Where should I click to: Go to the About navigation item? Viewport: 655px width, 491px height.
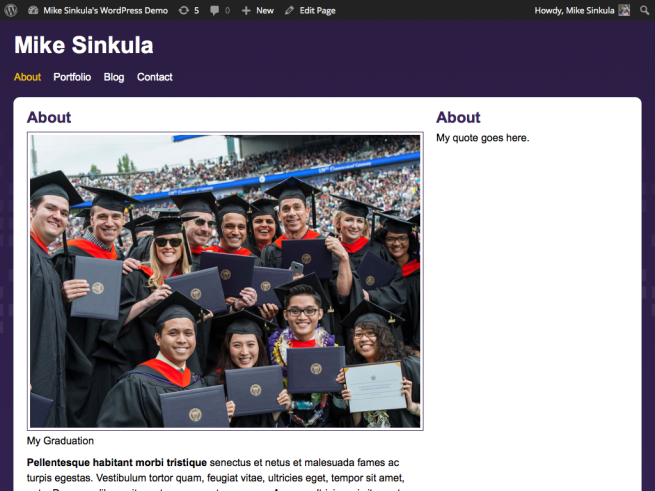tap(27, 77)
